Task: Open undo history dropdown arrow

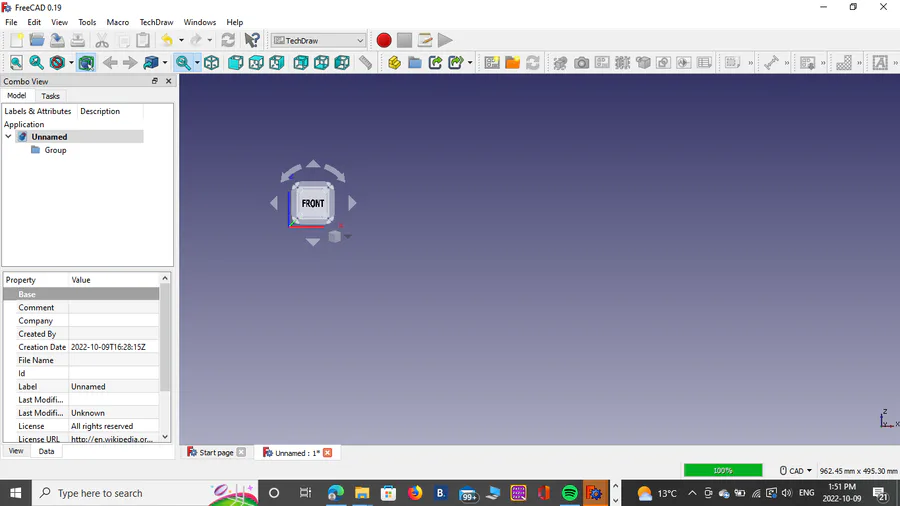Action: click(x=181, y=40)
